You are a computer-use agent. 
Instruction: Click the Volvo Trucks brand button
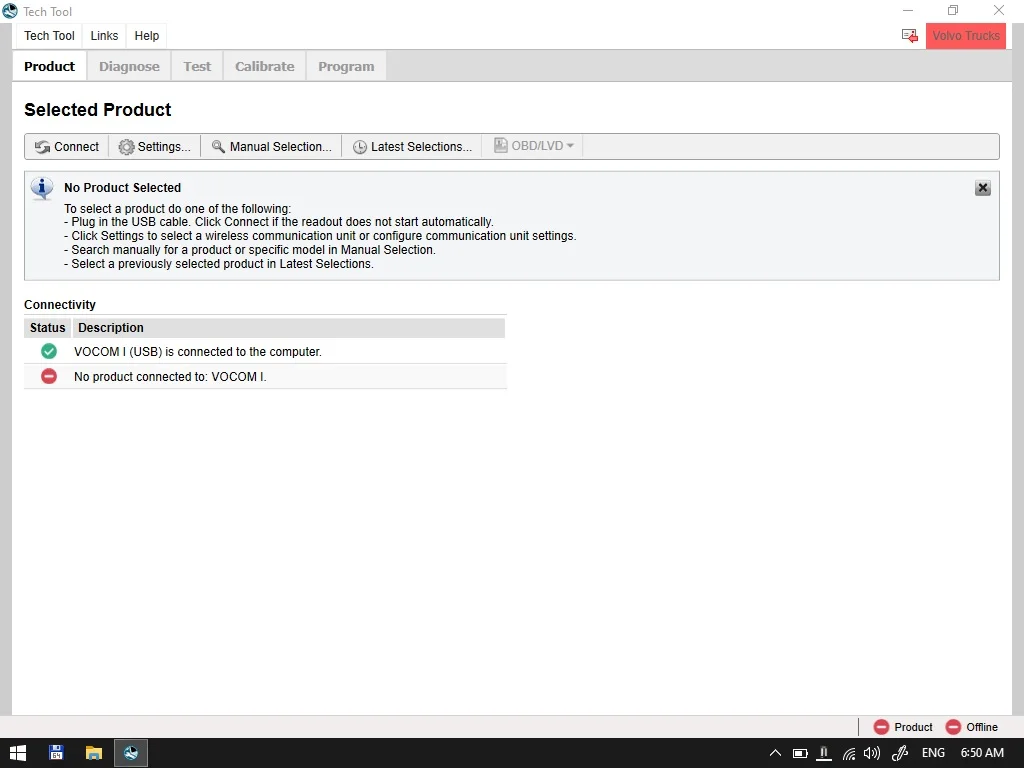[965, 36]
